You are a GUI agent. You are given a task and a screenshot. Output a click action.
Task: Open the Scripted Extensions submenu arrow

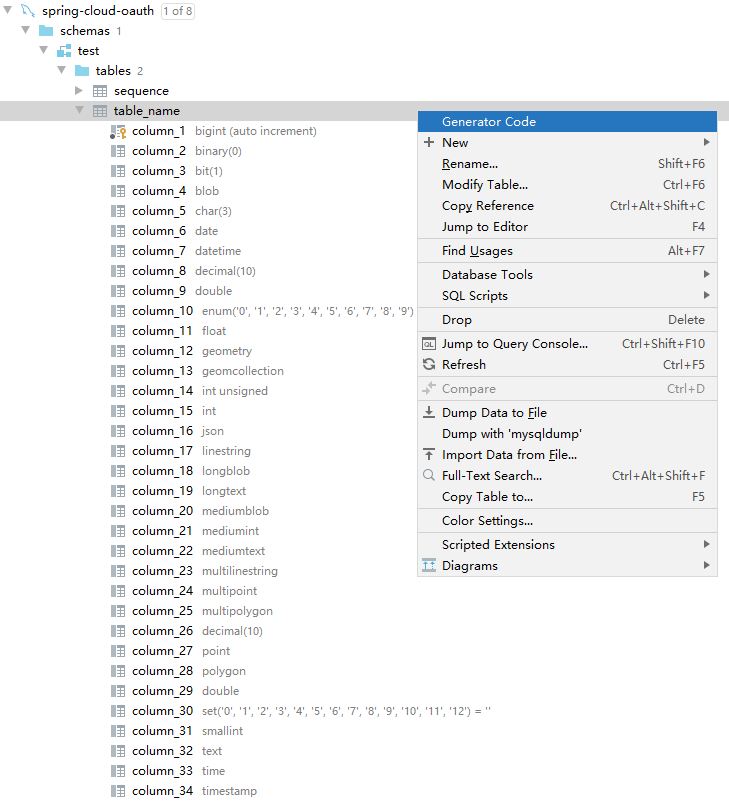tap(706, 544)
